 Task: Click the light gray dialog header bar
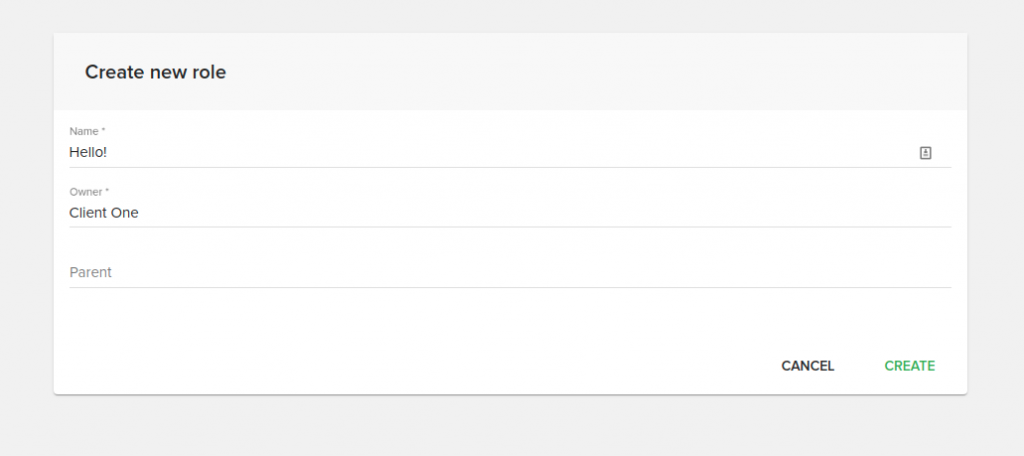pyautogui.click(x=510, y=72)
